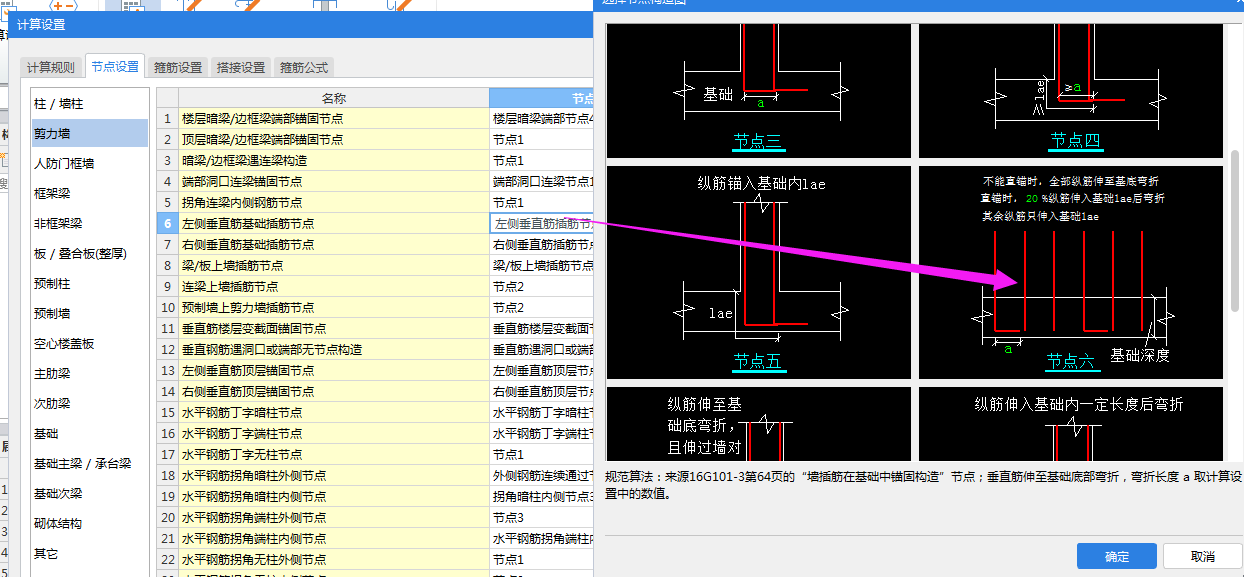
Task: Click row 11 垂直筋楼层变截面锚固节点 name cell
Action: (x=334, y=328)
